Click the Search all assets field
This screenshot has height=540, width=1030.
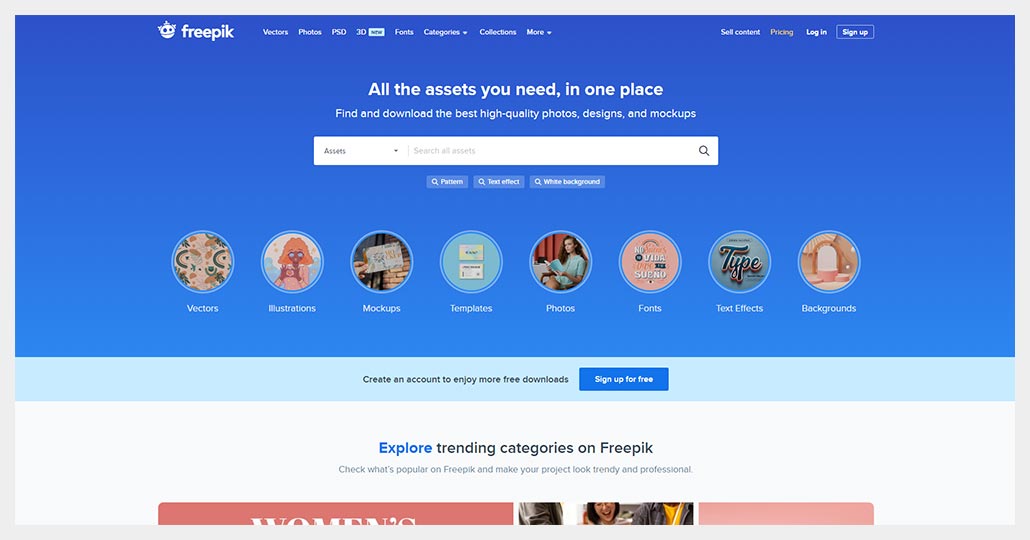click(x=552, y=150)
